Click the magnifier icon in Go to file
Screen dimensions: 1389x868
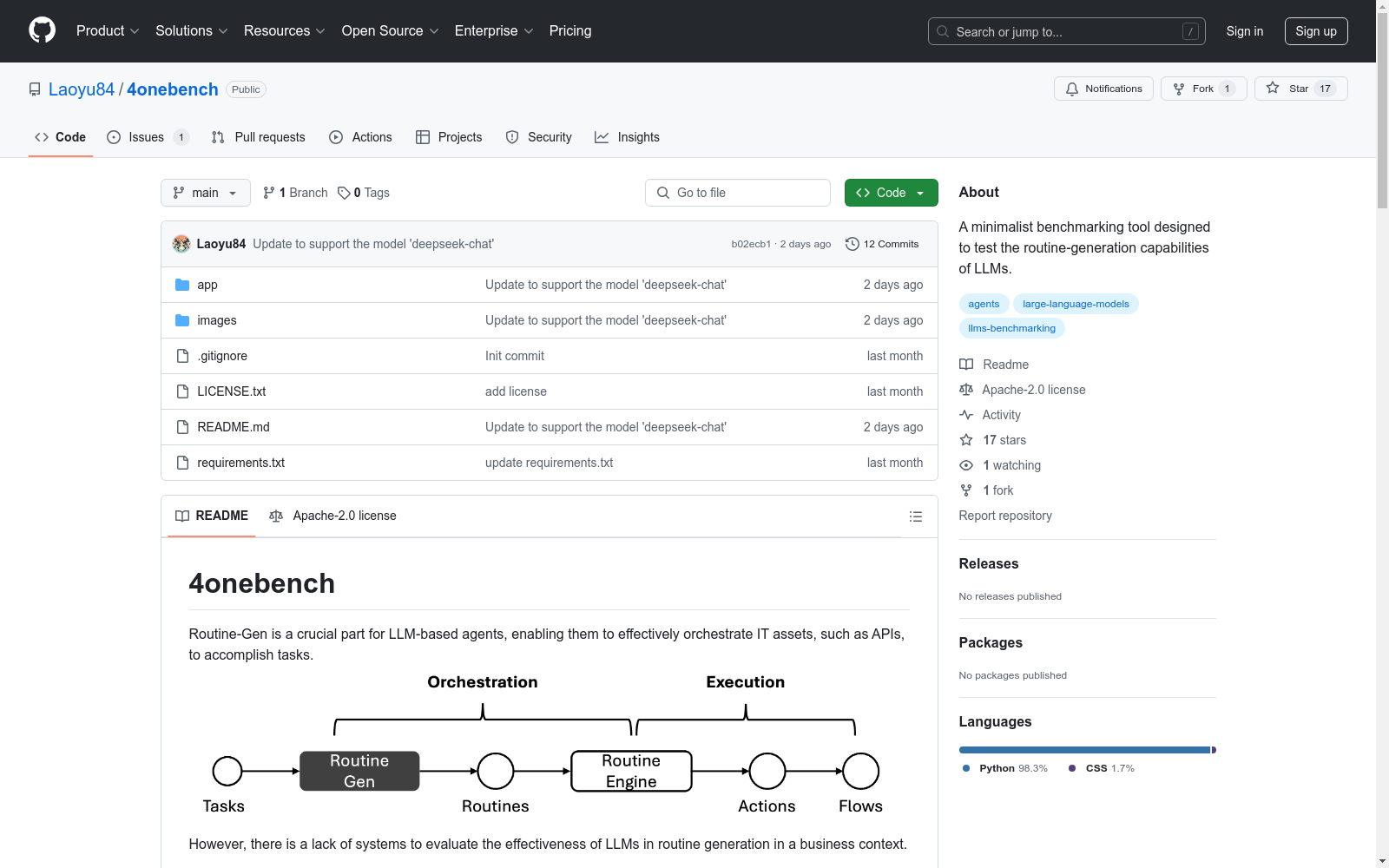tap(663, 193)
